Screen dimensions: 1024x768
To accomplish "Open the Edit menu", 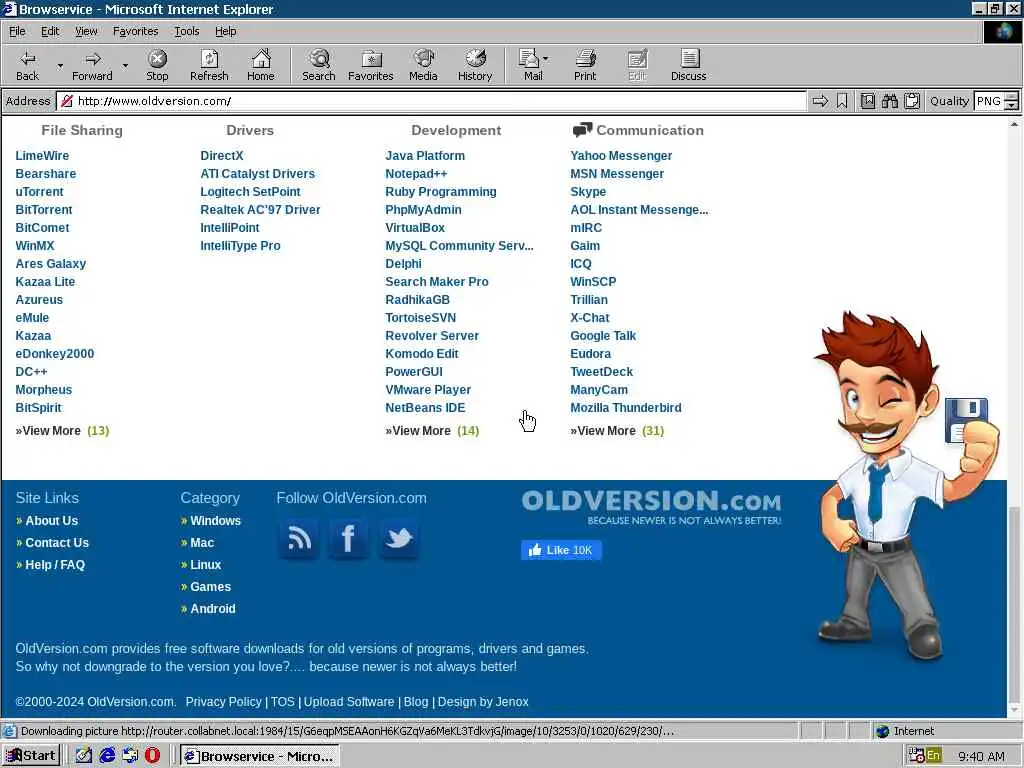I will point(50,31).
